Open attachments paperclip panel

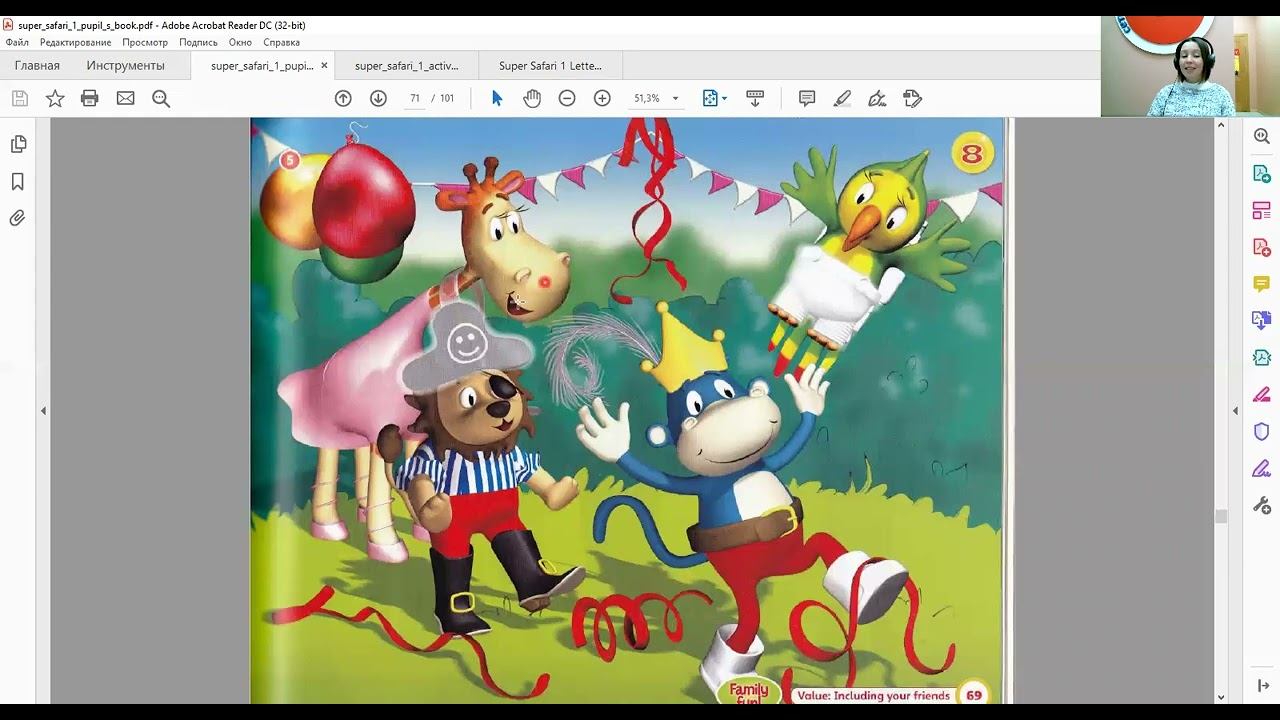[18, 218]
